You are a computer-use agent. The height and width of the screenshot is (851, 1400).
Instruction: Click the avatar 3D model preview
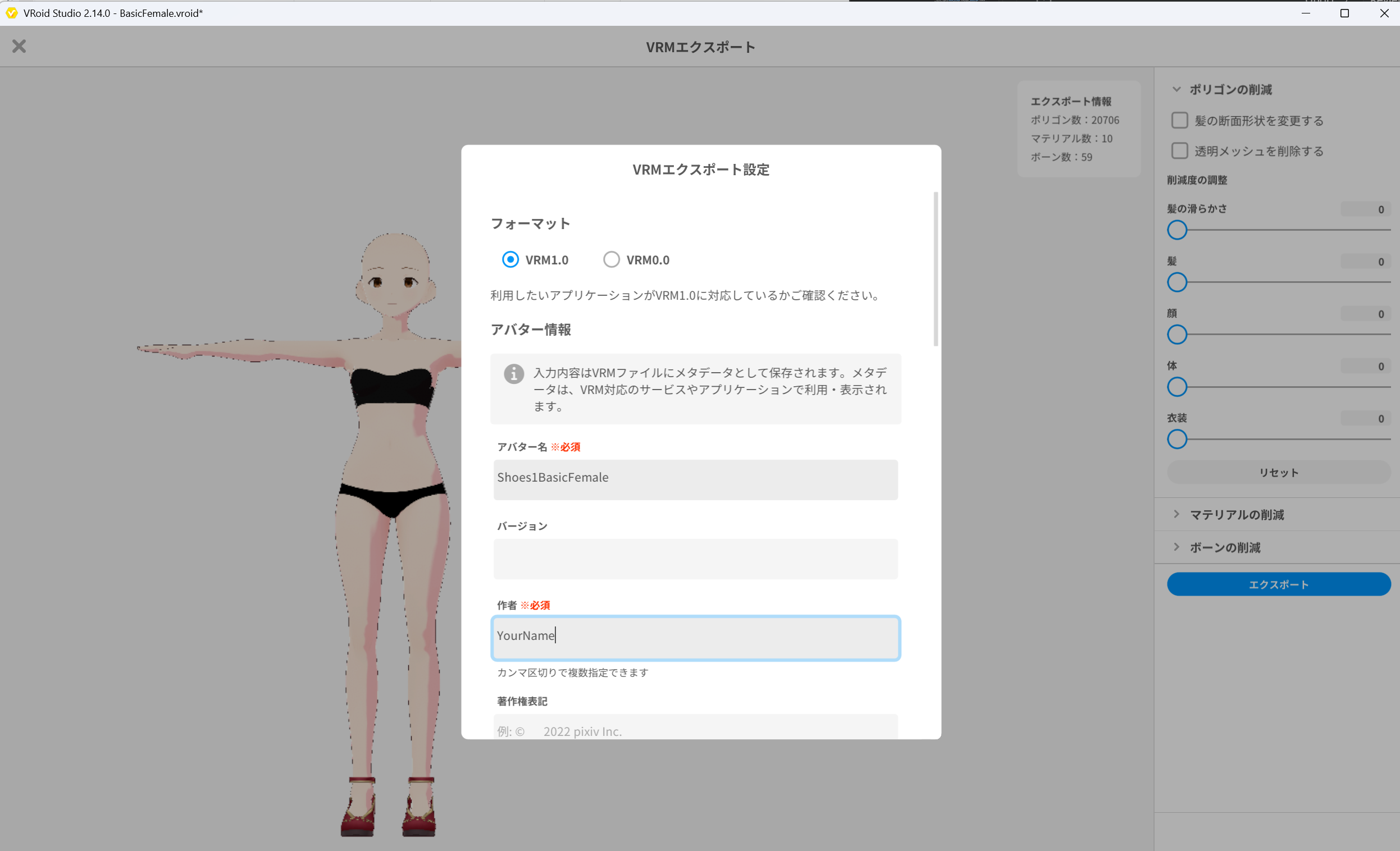[x=392, y=534]
